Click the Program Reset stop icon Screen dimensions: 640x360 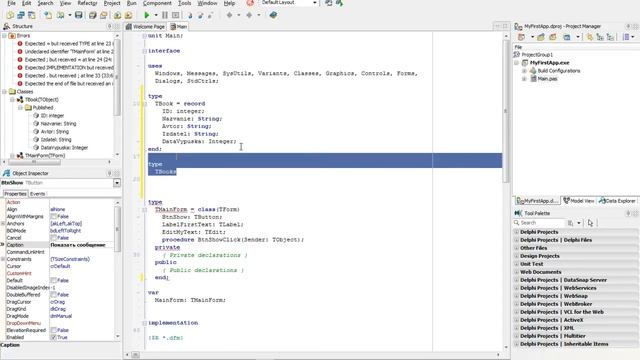(x=176, y=15)
